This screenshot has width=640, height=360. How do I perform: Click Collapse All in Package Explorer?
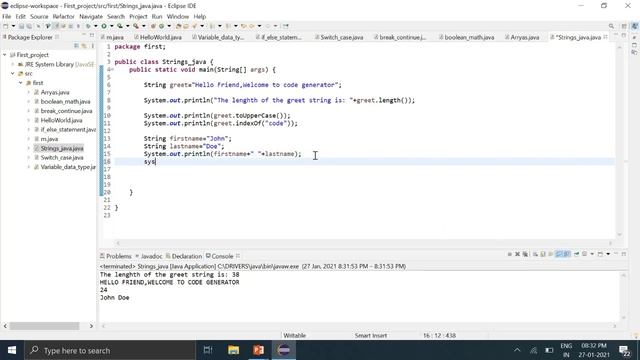(76, 46)
